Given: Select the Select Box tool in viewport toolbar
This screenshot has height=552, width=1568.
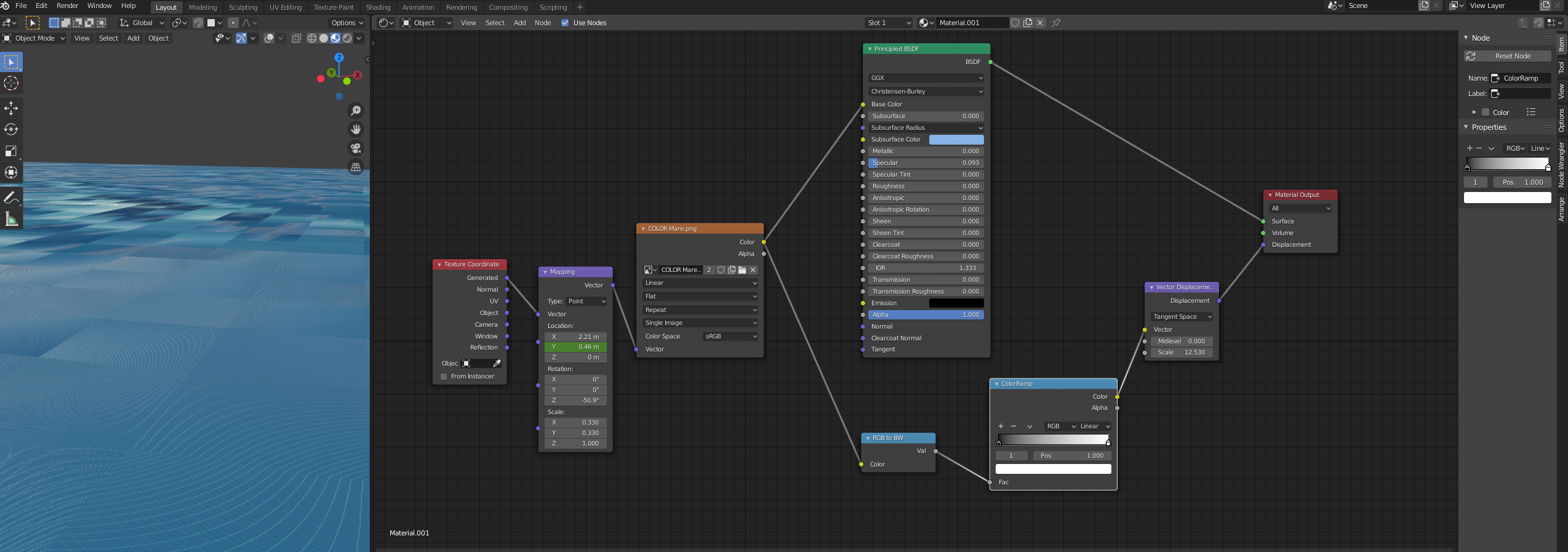Looking at the screenshot, I should point(11,62).
